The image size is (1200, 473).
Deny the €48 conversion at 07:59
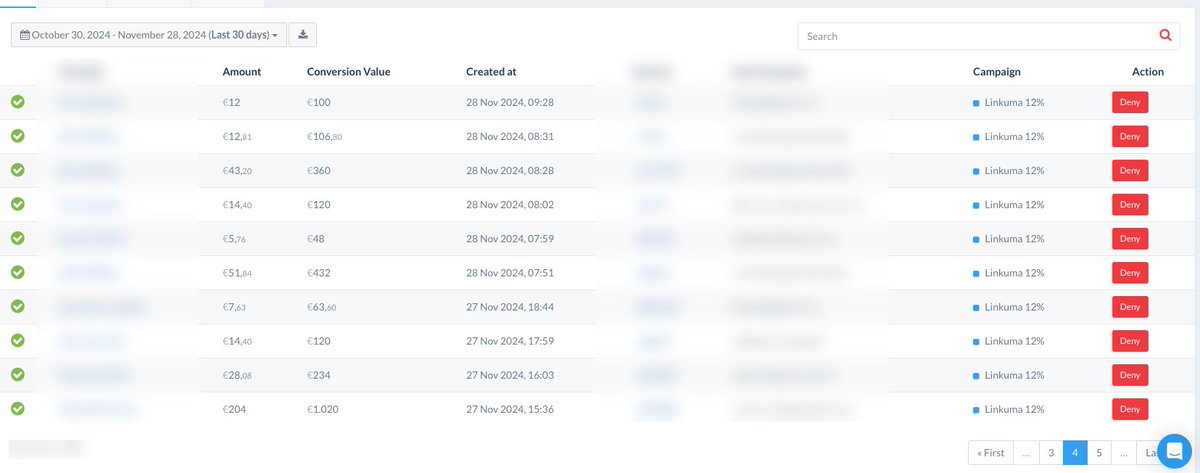tap(1130, 238)
